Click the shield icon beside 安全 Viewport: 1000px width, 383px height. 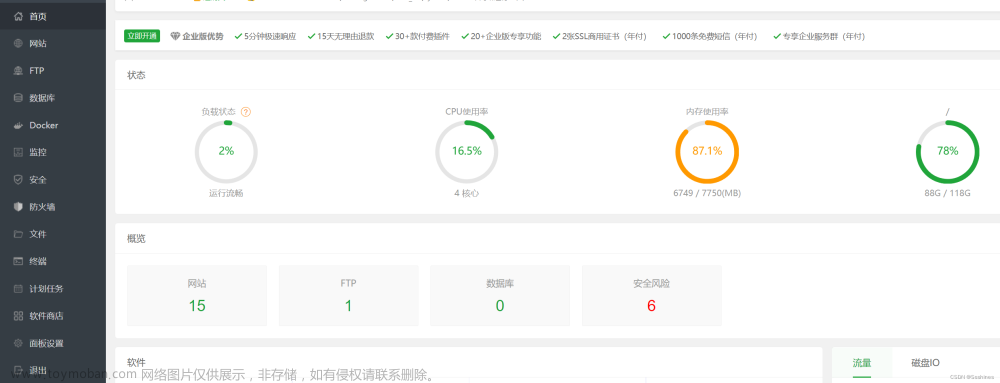(x=18, y=180)
